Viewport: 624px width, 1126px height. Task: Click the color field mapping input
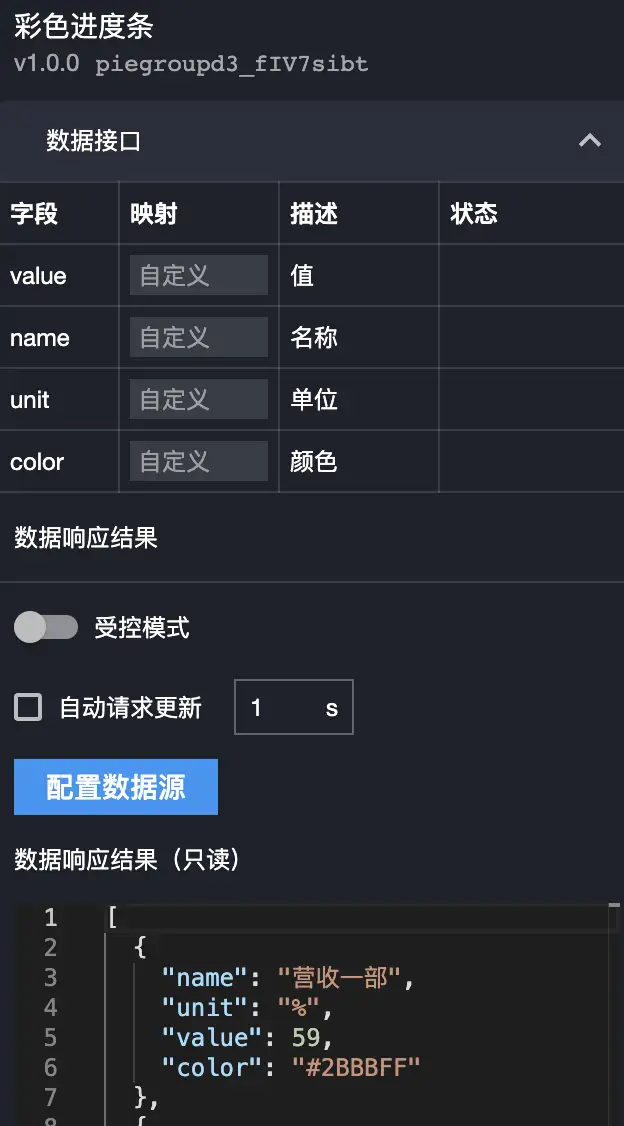click(x=198, y=461)
